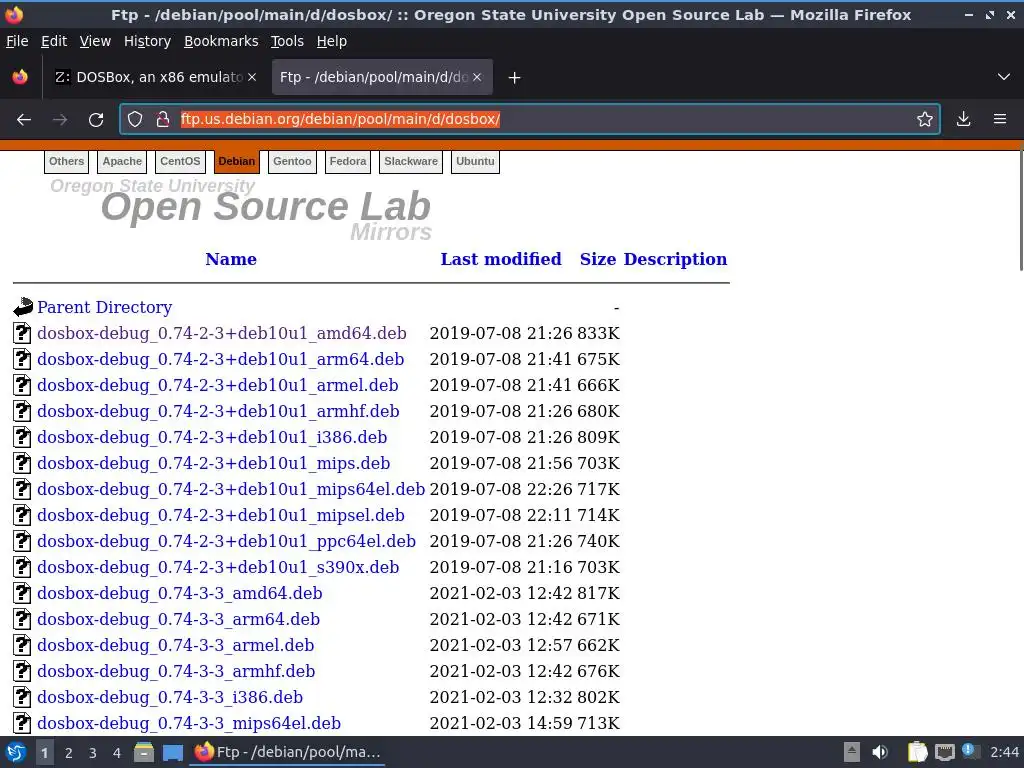Open the Firefox downloads panel
This screenshot has height=768, width=1024.
(x=963, y=120)
